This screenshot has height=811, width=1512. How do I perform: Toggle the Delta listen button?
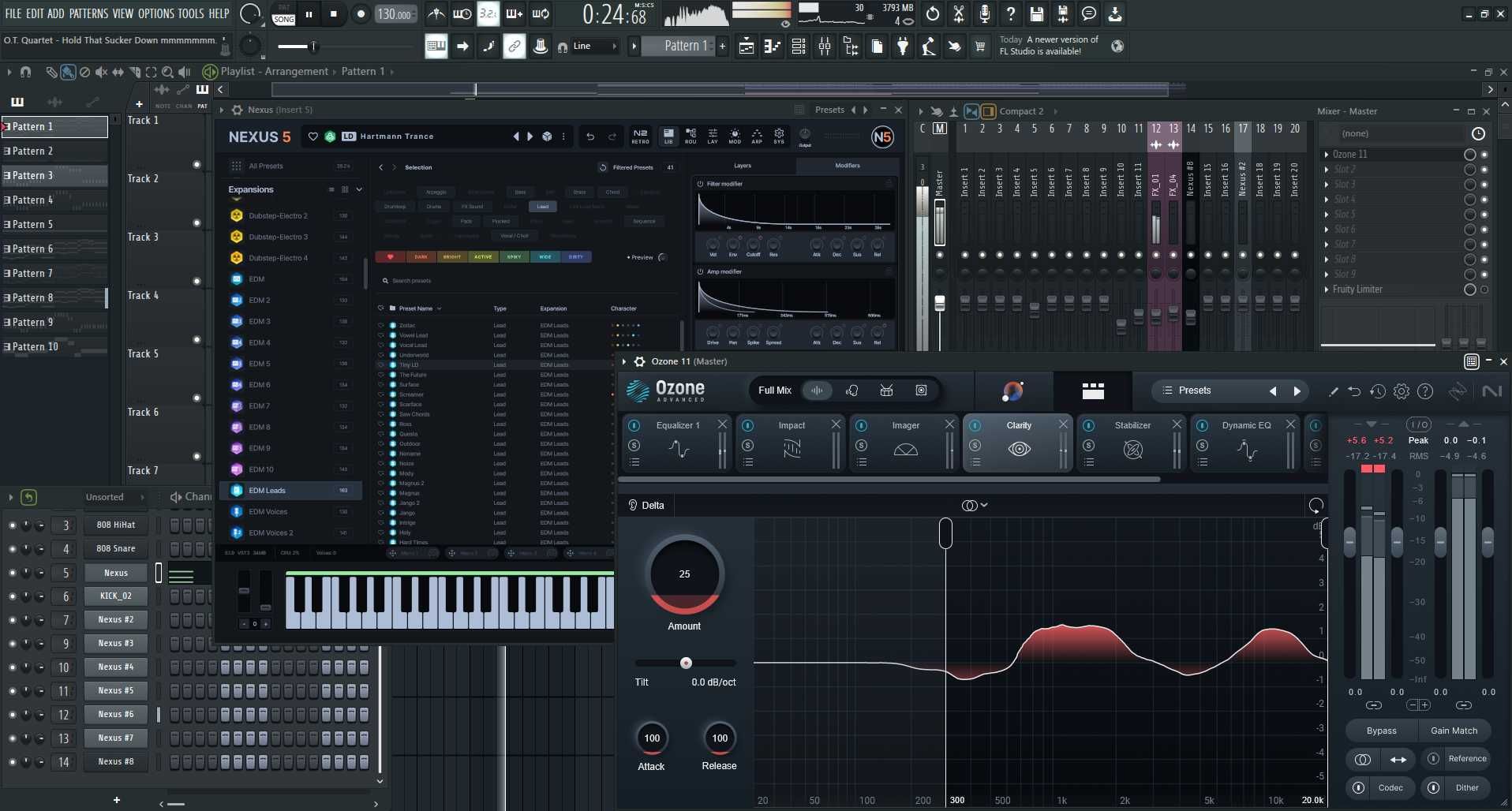(x=633, y=505)
